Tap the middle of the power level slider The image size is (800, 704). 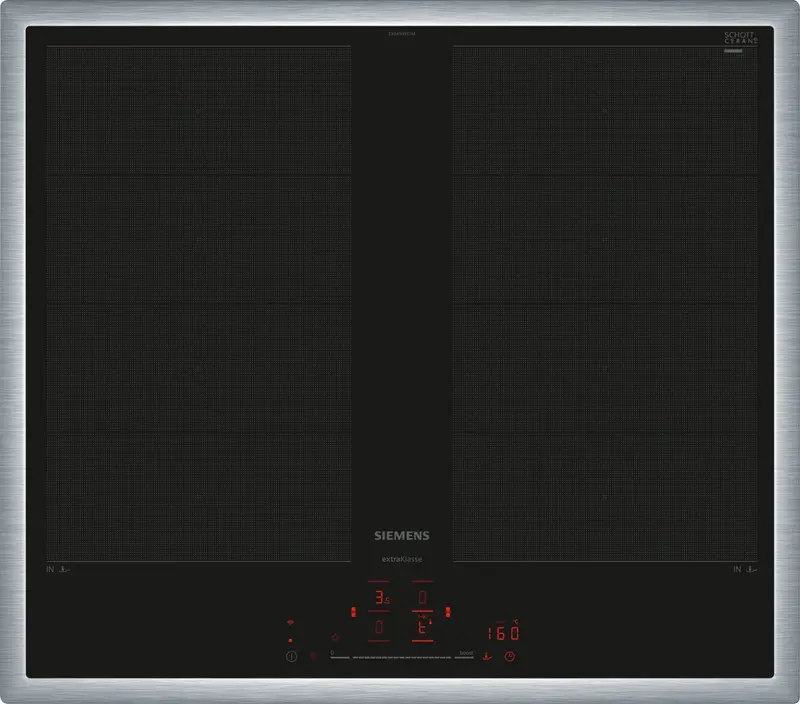pos(402,658)
